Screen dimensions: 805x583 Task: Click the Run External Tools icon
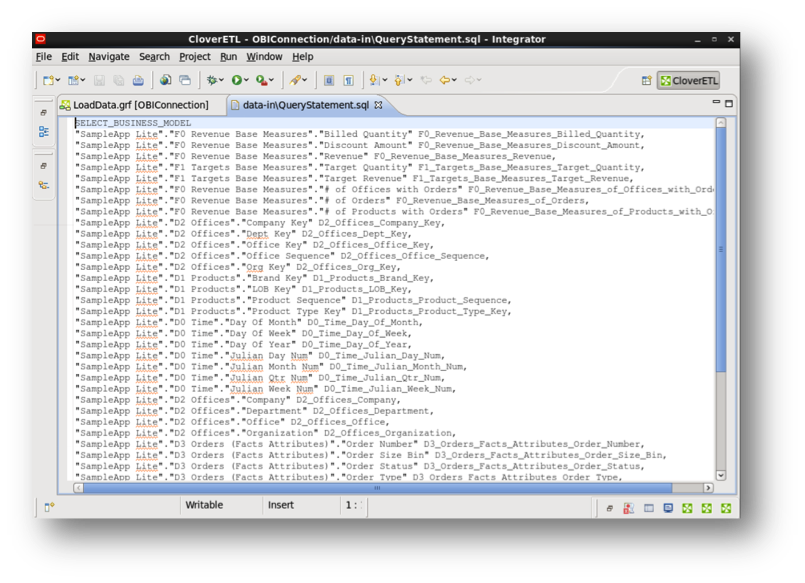click(261, 80)
